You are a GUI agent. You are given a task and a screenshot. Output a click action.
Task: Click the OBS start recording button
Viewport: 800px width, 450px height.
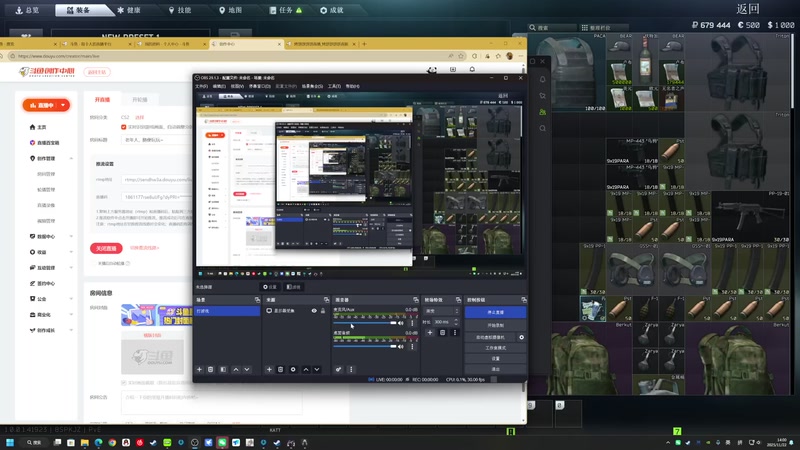(495, 326)
